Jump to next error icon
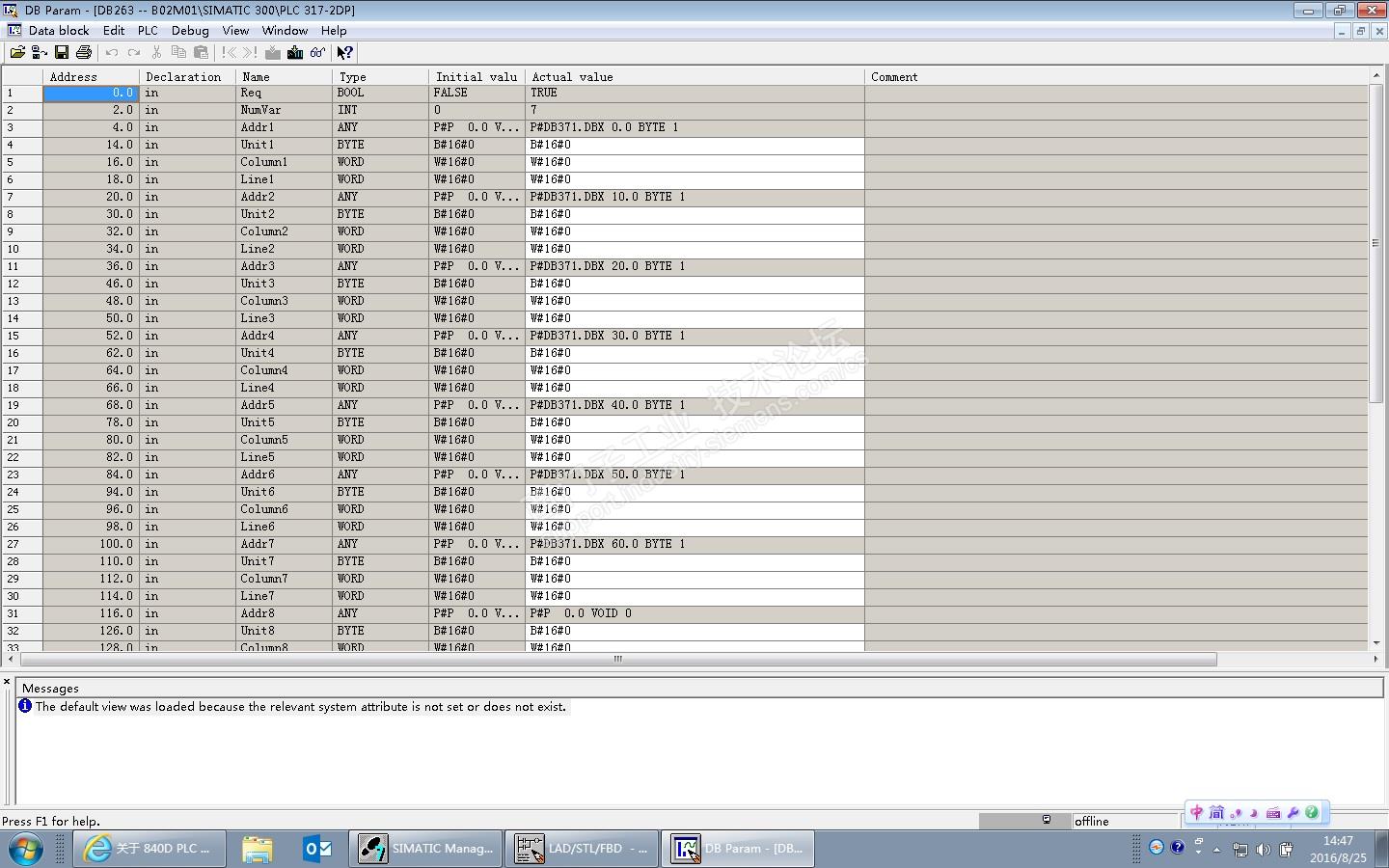Viewport: 1389px width, 868px height. [x=251, y=53]
